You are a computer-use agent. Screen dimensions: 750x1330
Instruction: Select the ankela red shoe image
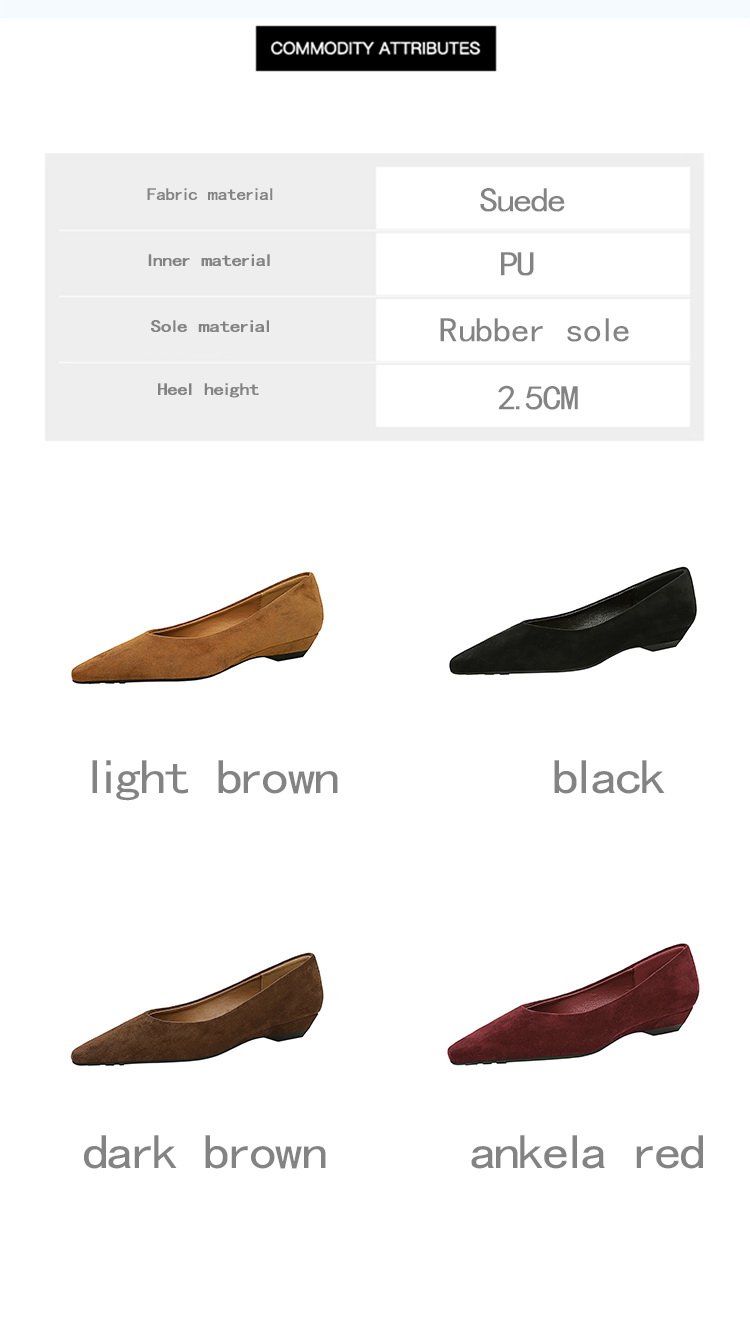point(573,1004)
